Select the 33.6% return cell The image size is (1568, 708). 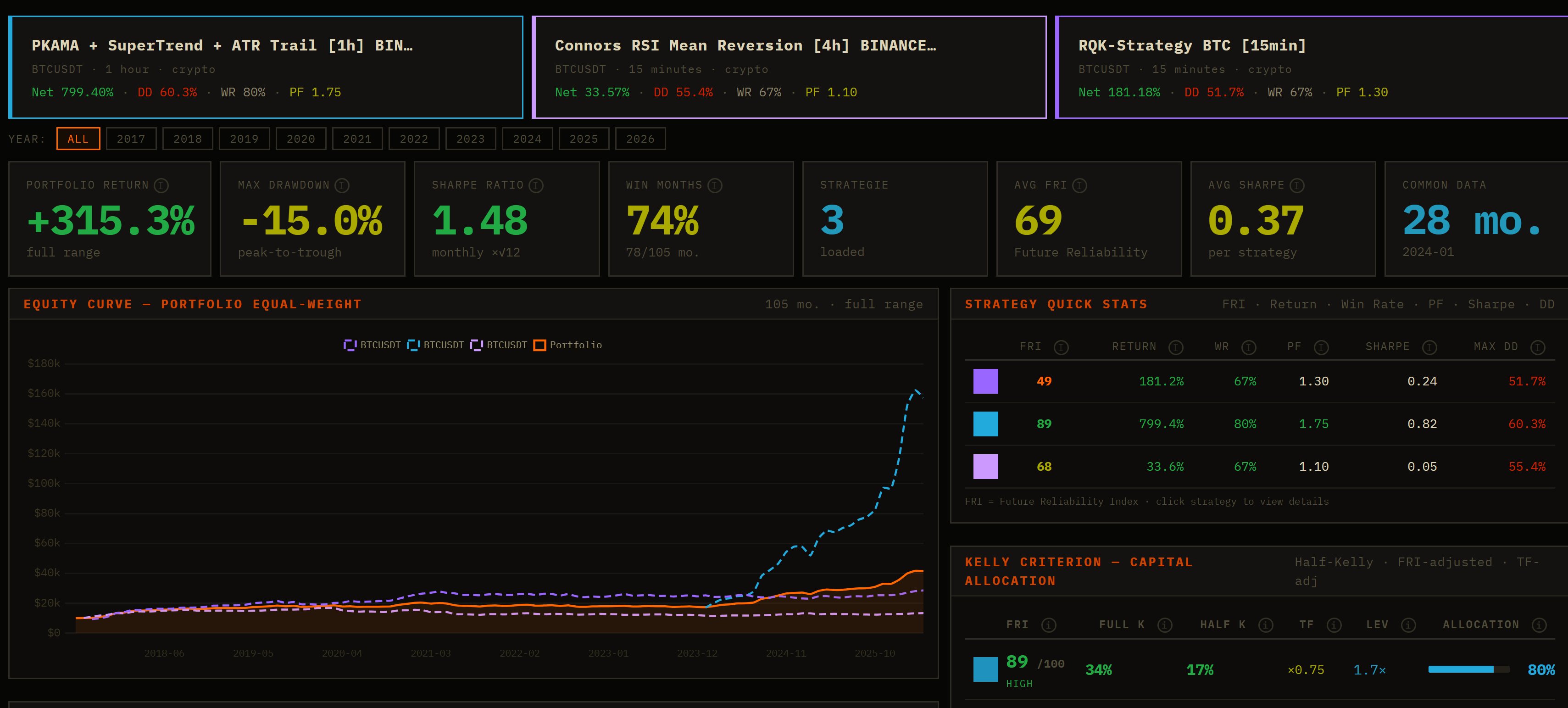[x=1165, y=467]
